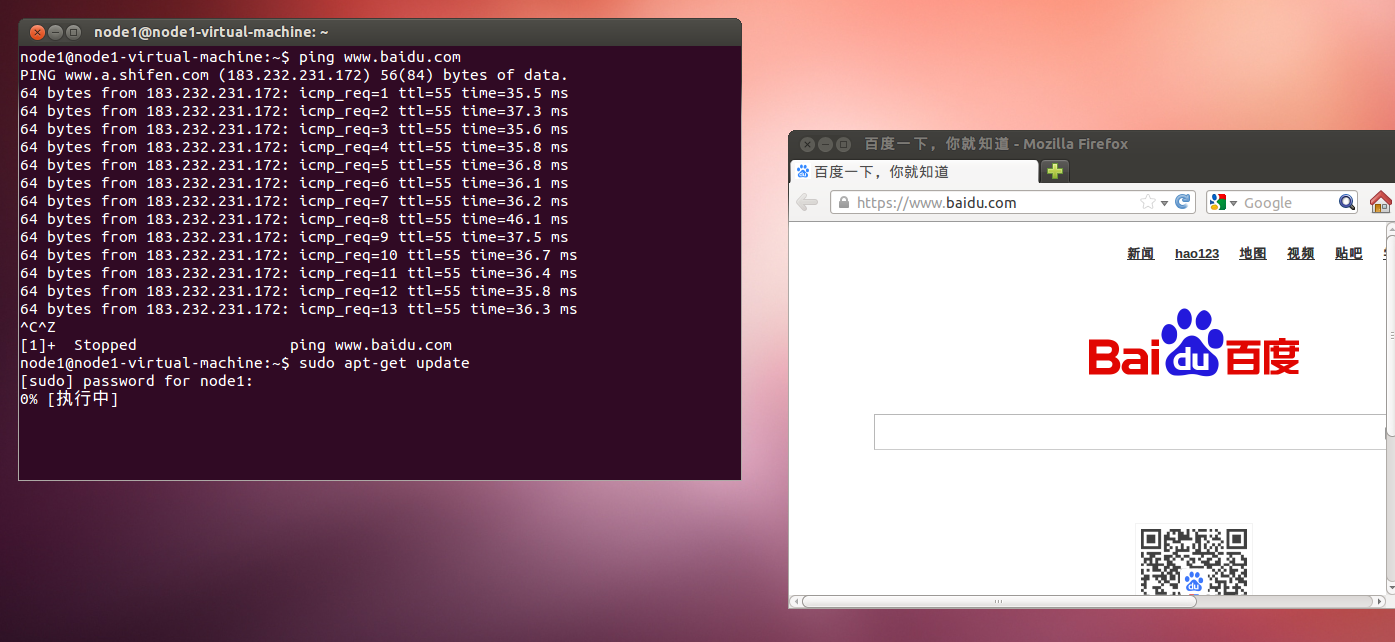This screenshot has width=1395, height=642.
Task: Go back in Firefox with the back arrow
Action: coord(807,202)
